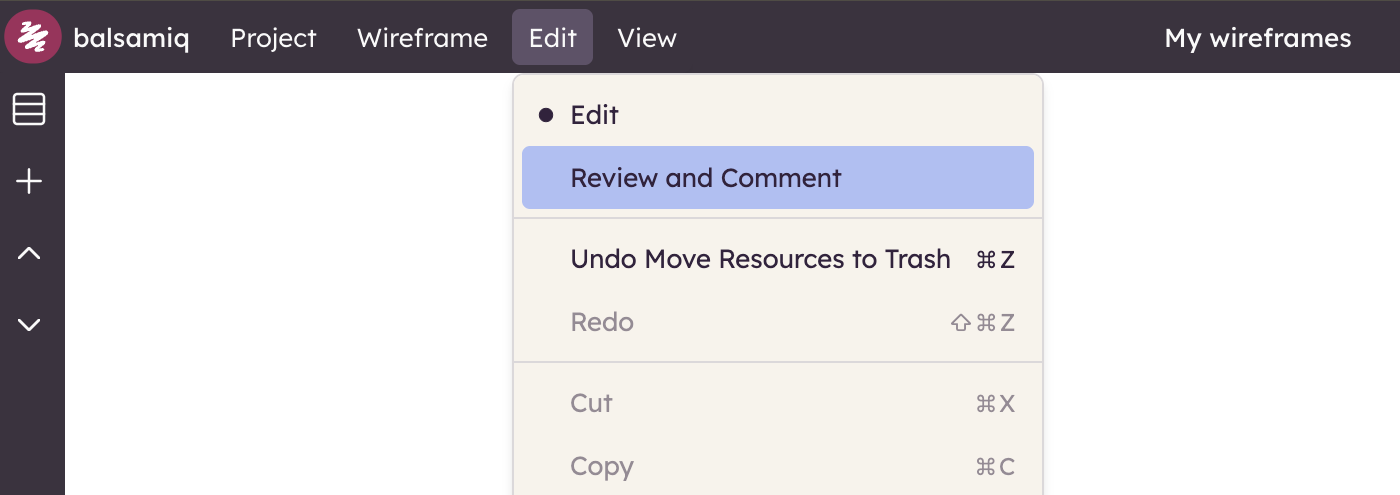This screenshot has height=495, width=1400.
Task: Go to next wireframe using down chevron
Action: click(29, 324)
